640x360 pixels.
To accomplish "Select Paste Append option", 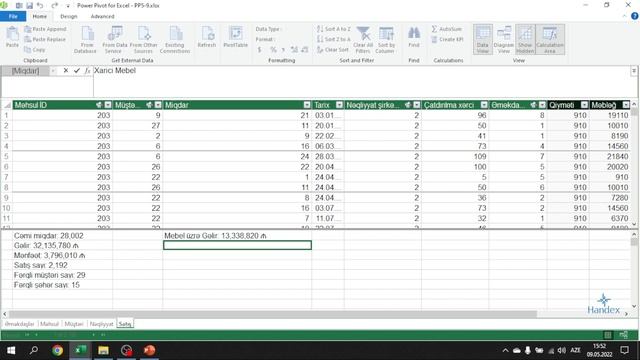I will (x=45, y=29).
